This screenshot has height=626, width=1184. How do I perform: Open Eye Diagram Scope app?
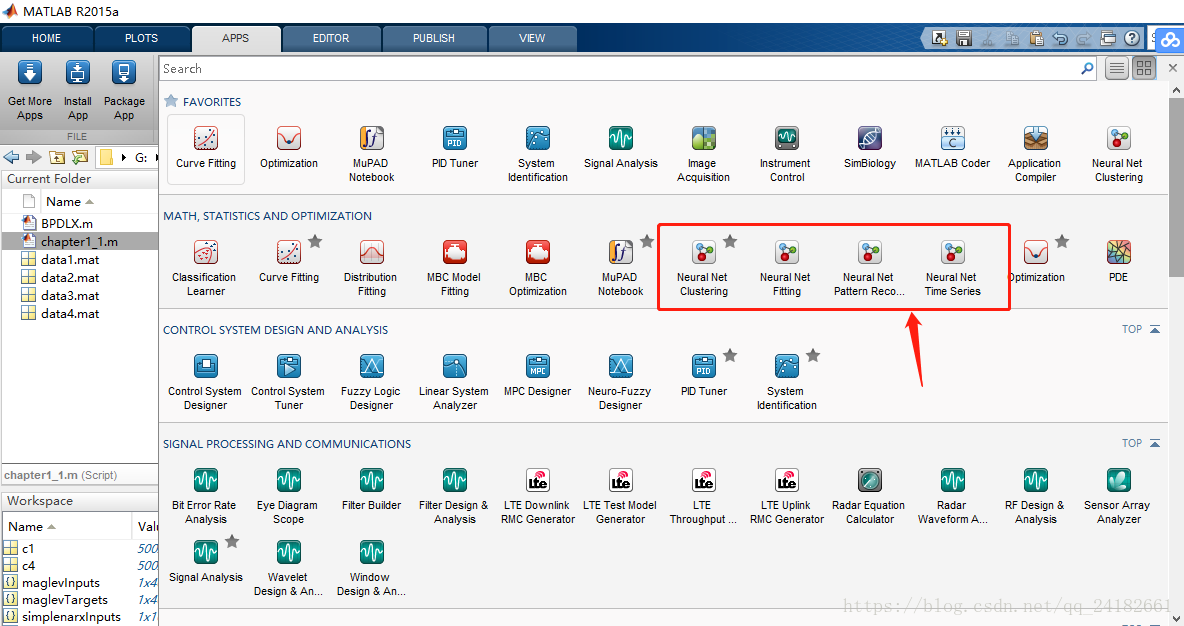[x=288, y=497]
